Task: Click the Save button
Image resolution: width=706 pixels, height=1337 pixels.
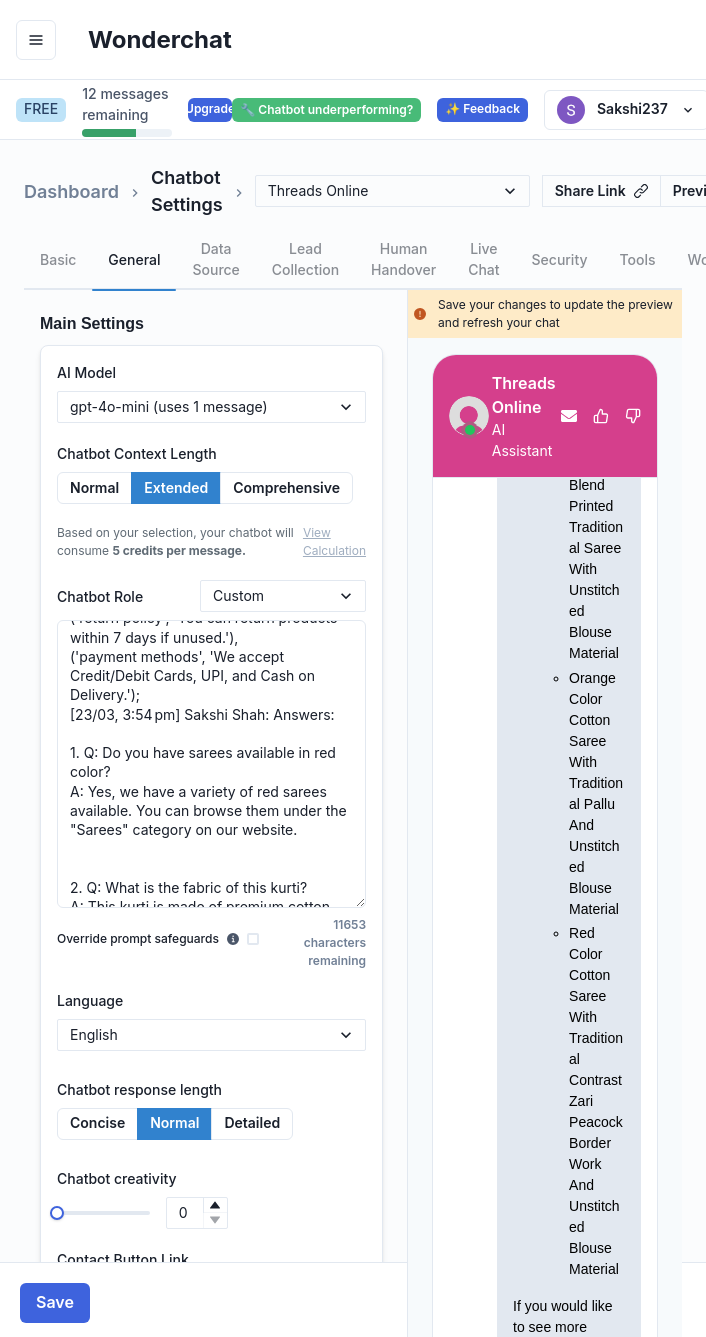Action: [x=55, y=1302]
